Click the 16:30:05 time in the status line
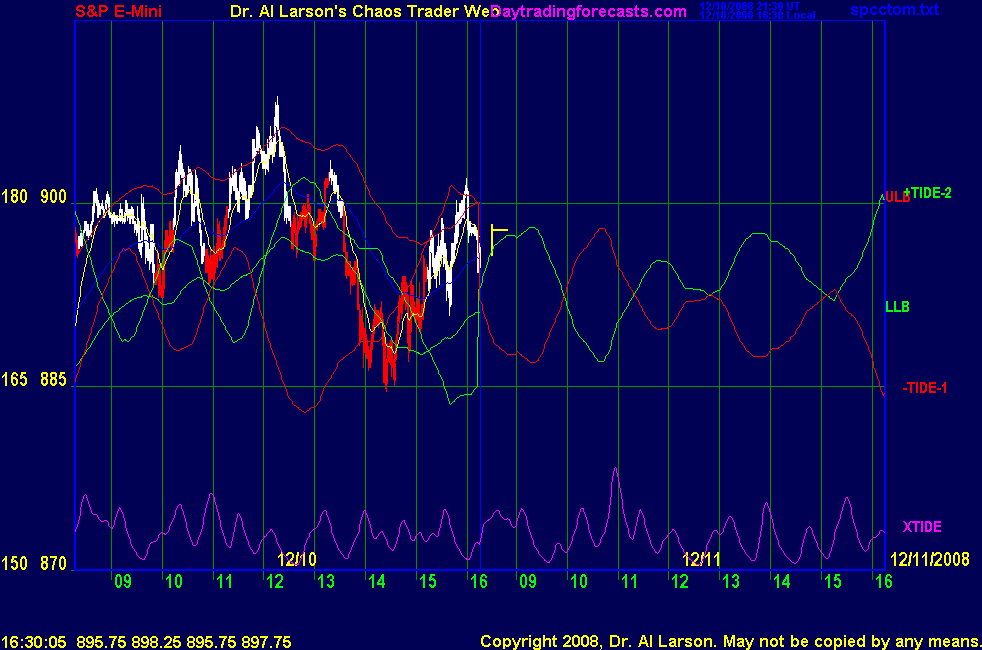 point(34,642)
